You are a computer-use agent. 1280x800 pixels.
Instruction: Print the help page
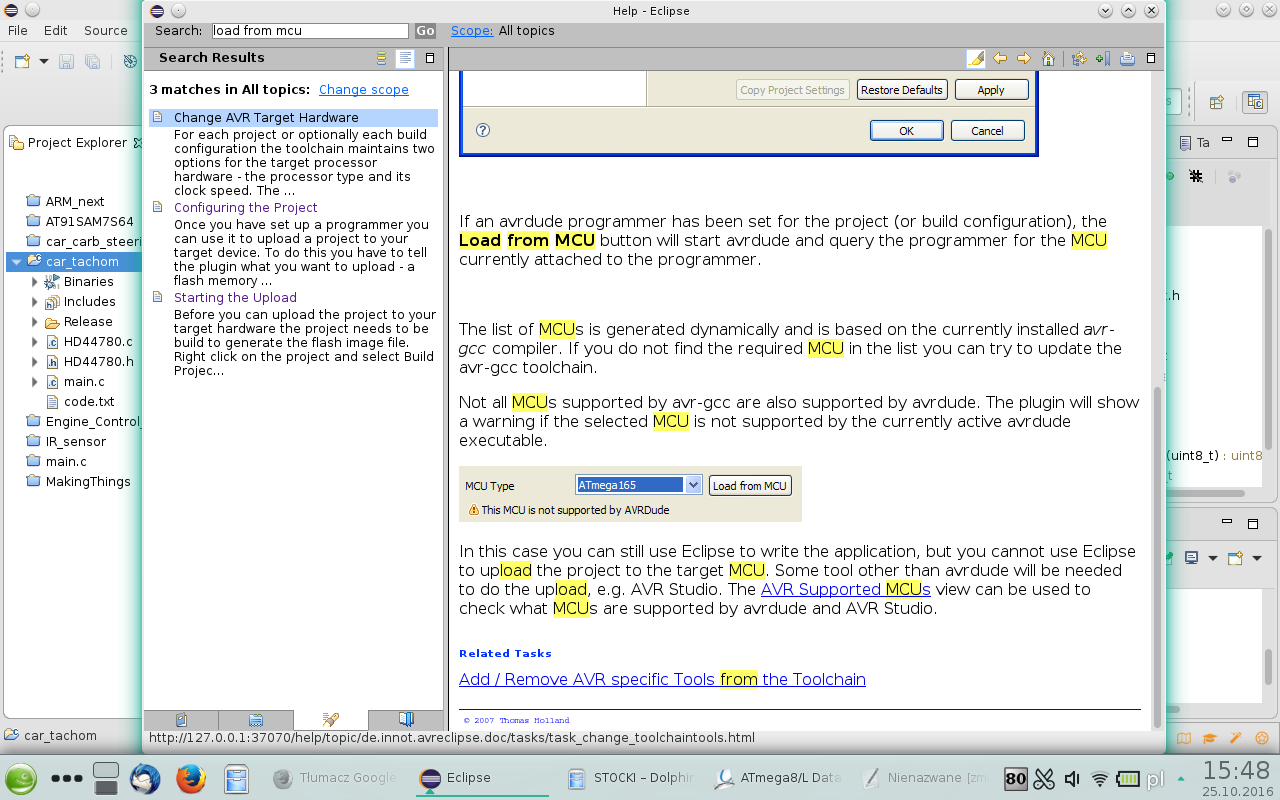coord(1127,58)
